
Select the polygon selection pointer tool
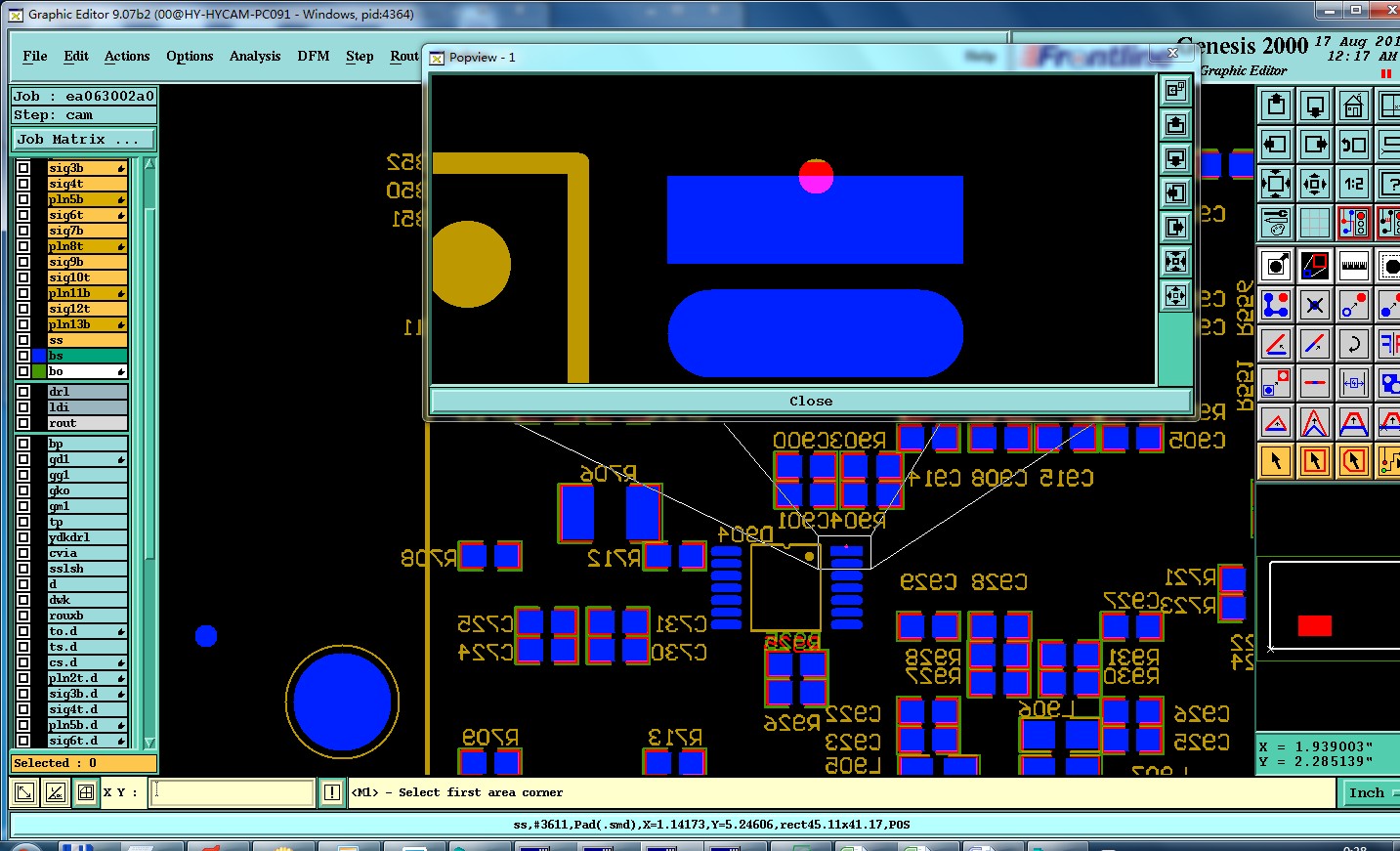click(x=1354, y=461)
